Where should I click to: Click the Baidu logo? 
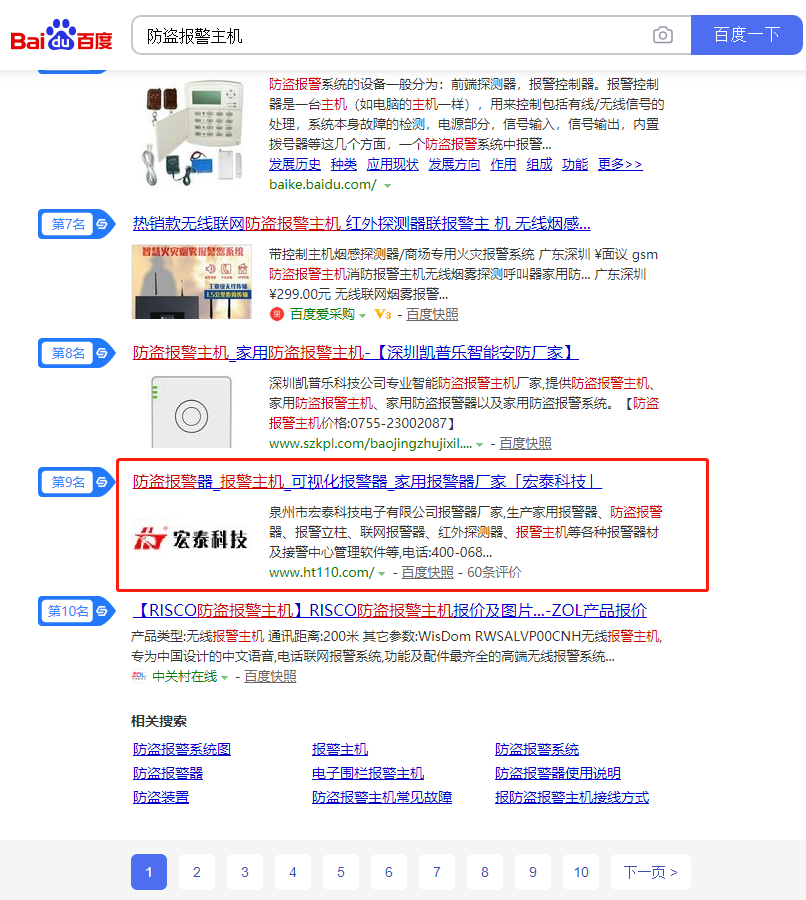tap(61, 36)
